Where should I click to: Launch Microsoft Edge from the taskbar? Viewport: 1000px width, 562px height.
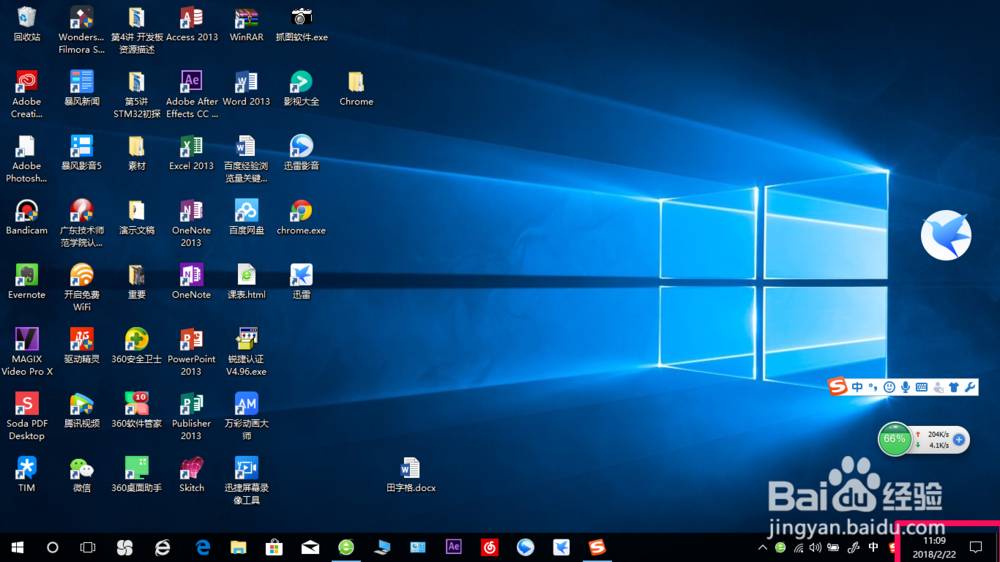(x=203, y=547)
